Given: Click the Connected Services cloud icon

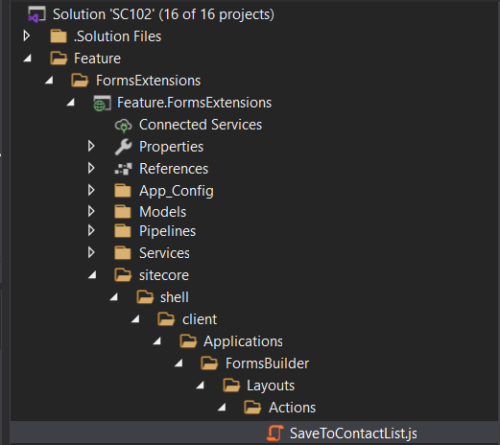Looking at the screenshot, I should click(x=123, y=125).
